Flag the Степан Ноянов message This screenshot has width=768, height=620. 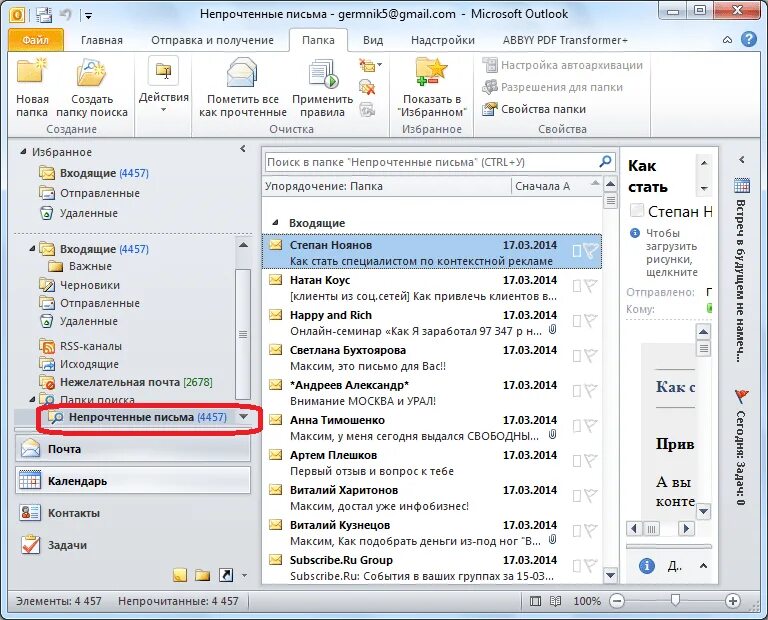point(592,251)
